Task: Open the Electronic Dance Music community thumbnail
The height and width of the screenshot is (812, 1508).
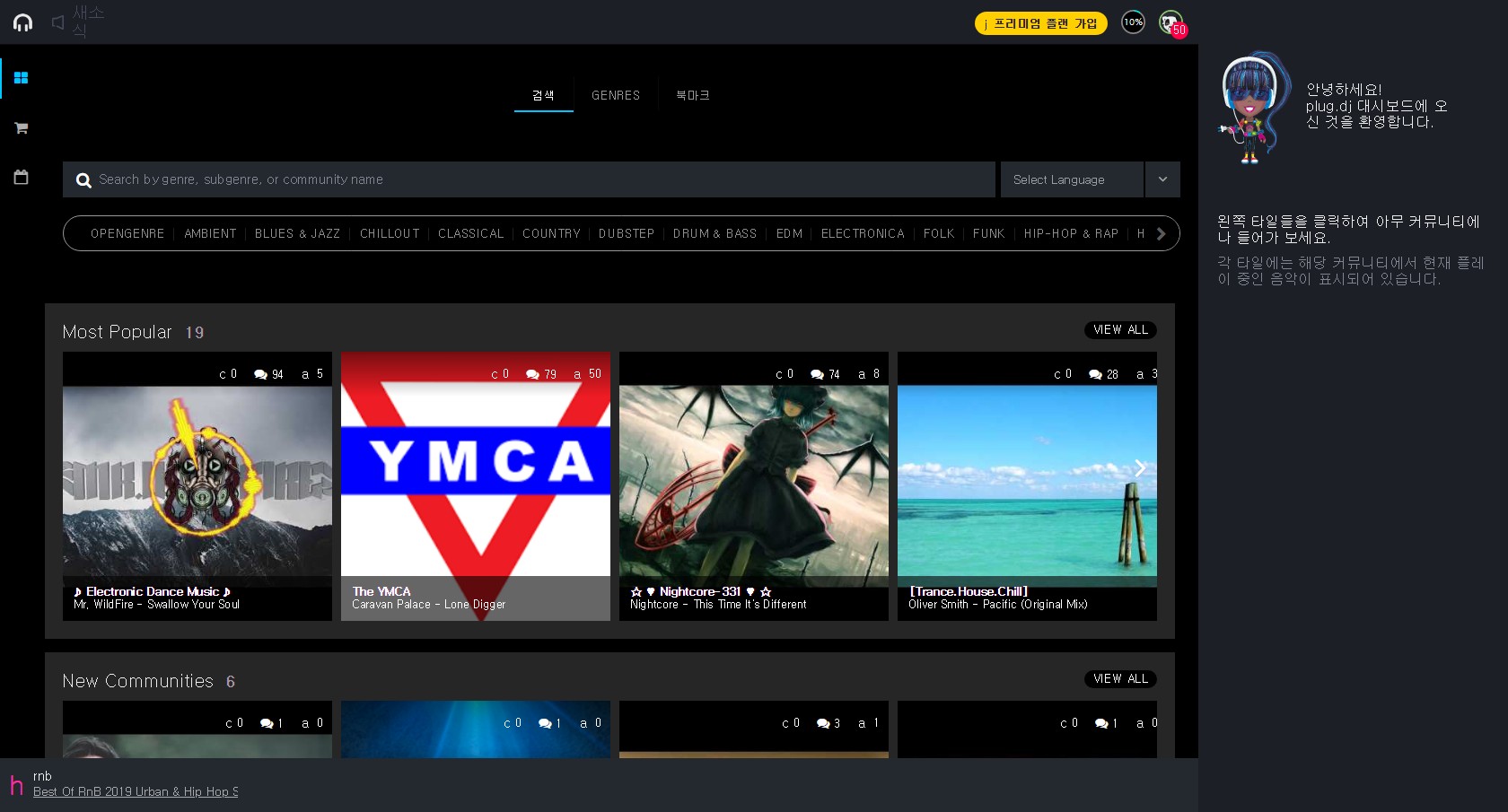Action: point(197,486)
